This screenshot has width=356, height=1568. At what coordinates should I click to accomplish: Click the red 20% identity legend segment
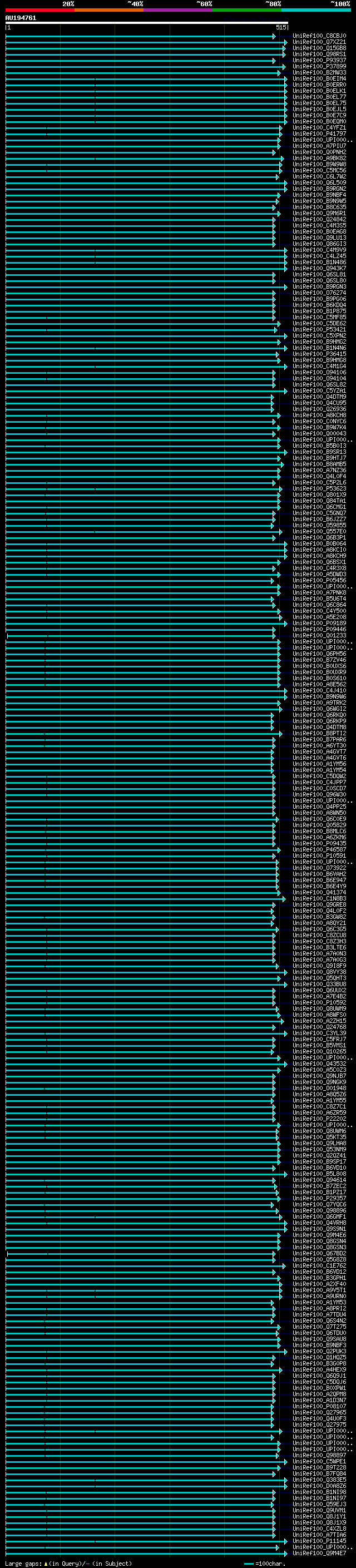click(x=40, y=10)
